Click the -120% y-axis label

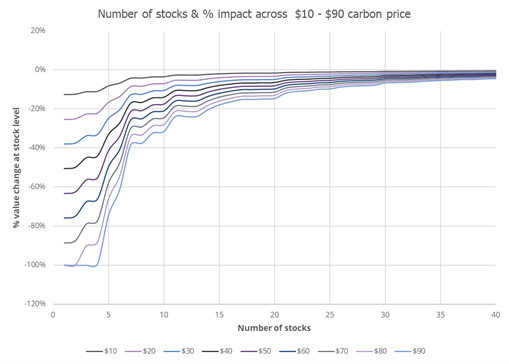tap(35, 304)
